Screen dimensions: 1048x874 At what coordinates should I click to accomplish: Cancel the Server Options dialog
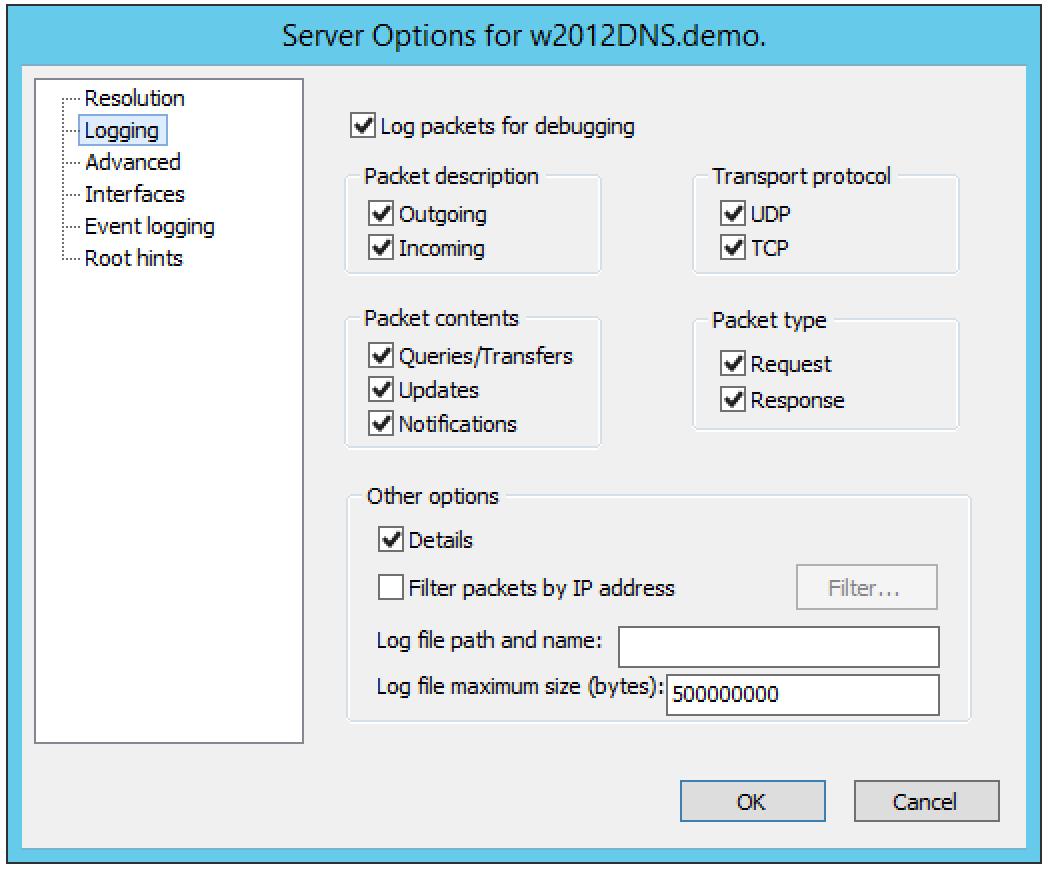tap(926, 801)
